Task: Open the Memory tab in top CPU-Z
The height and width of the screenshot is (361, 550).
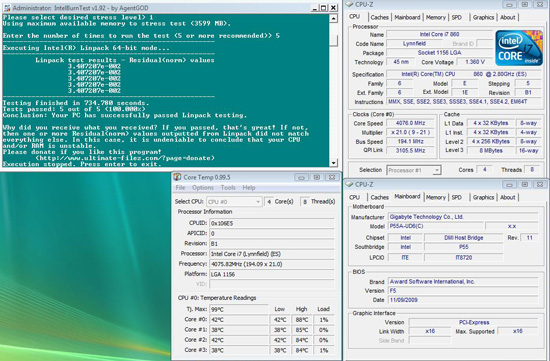Action: coord(435,17)
